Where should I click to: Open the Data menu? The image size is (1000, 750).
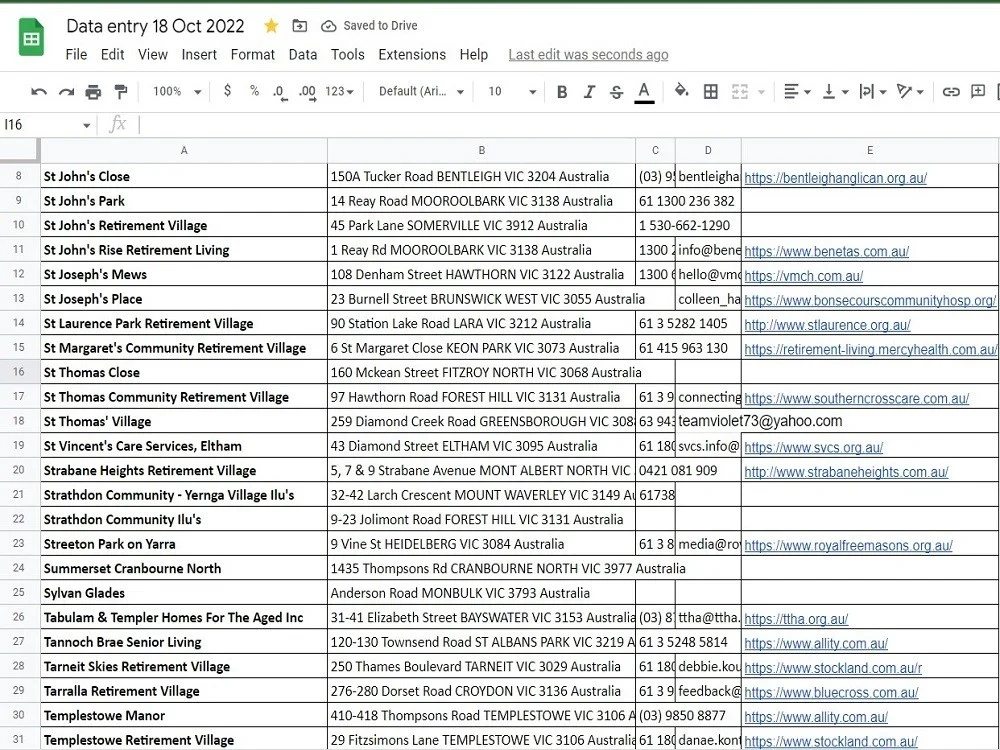point(303,55)
